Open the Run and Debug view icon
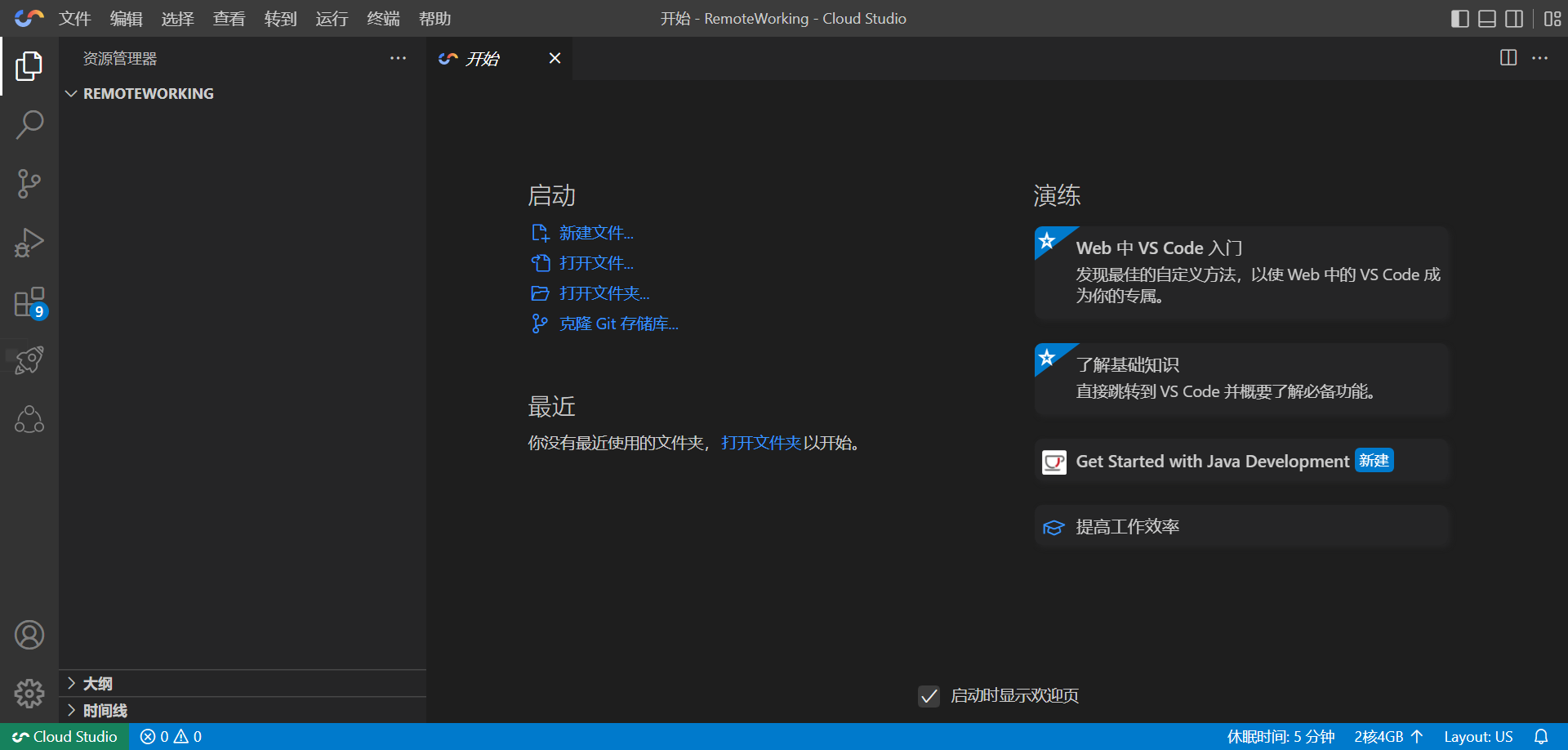The image size is (1568, 750). pyautogui.click(x=29, y=243)
